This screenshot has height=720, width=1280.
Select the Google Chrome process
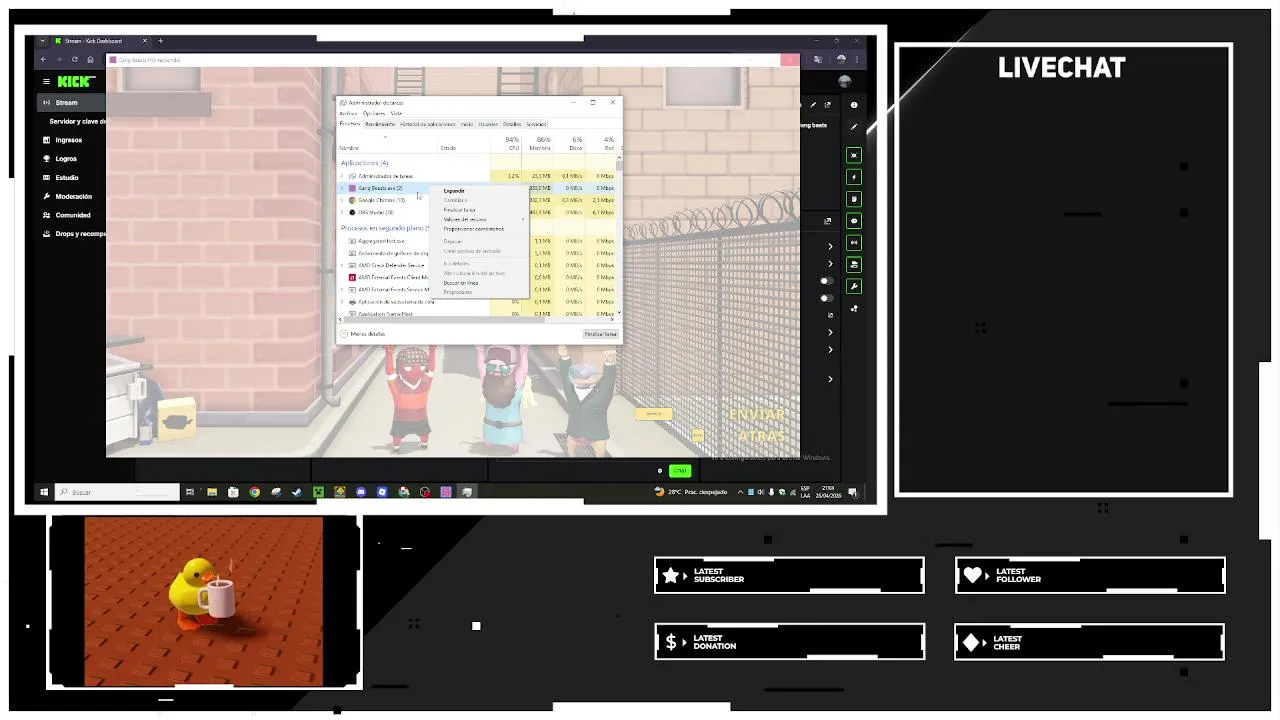pyautogui.click(x=382, y=200)
